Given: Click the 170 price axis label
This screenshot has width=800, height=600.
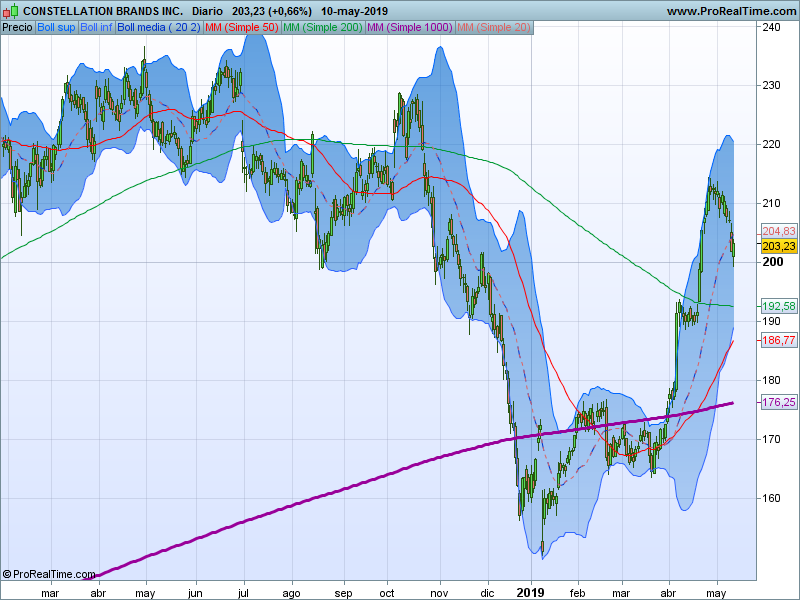Looking at the screenshot, I should coord(771,439).
